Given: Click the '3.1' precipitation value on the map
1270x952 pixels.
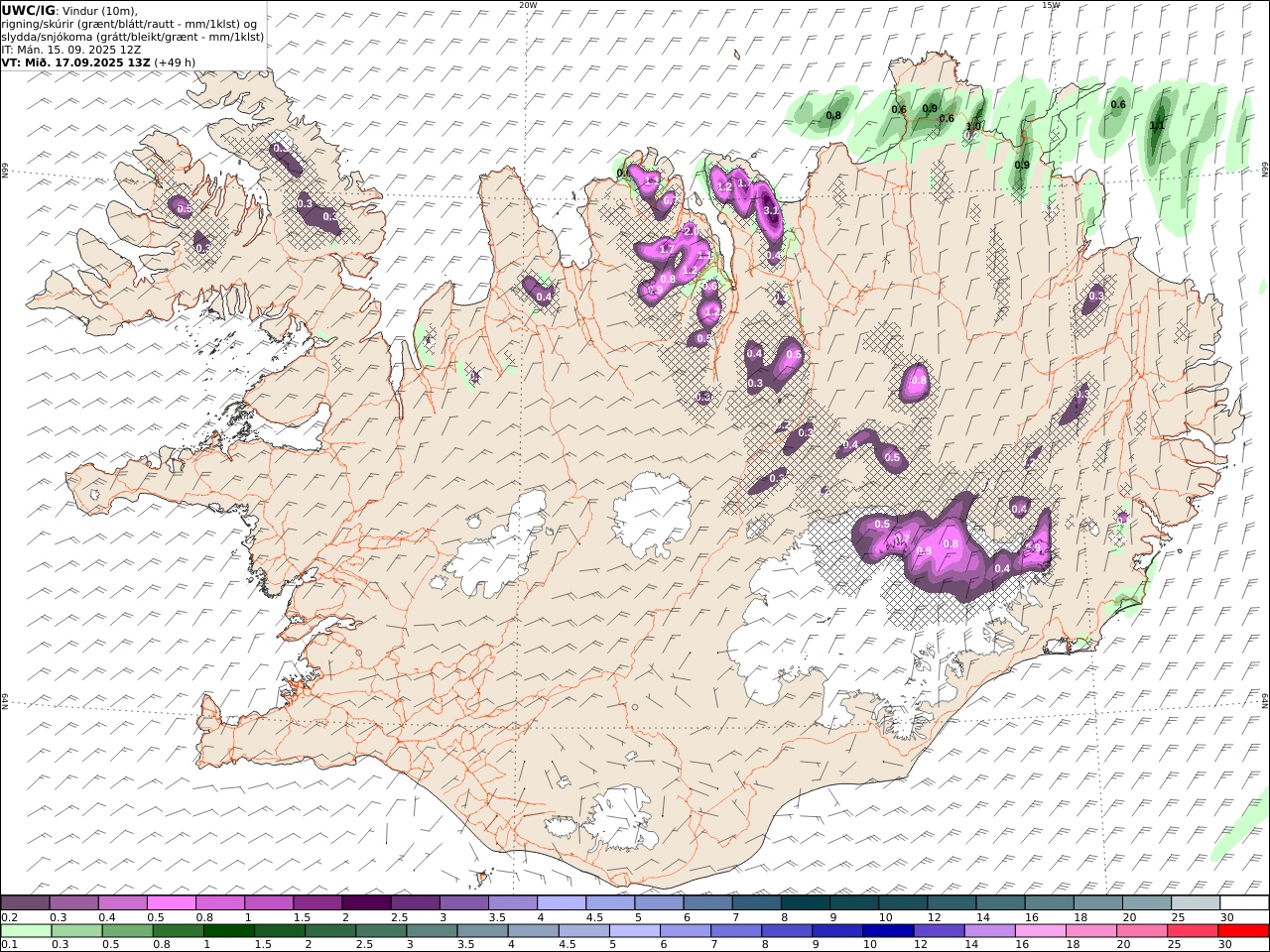Looking at the screenshot, I should point(770,209).
